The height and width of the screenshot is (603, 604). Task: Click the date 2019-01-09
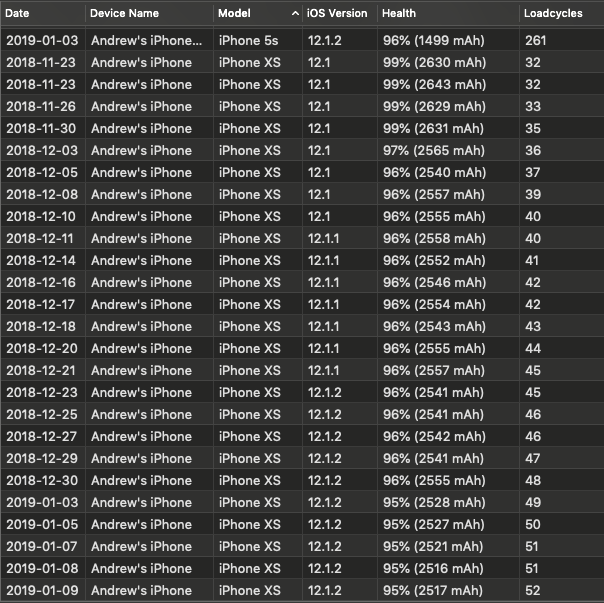coord(42,590)
